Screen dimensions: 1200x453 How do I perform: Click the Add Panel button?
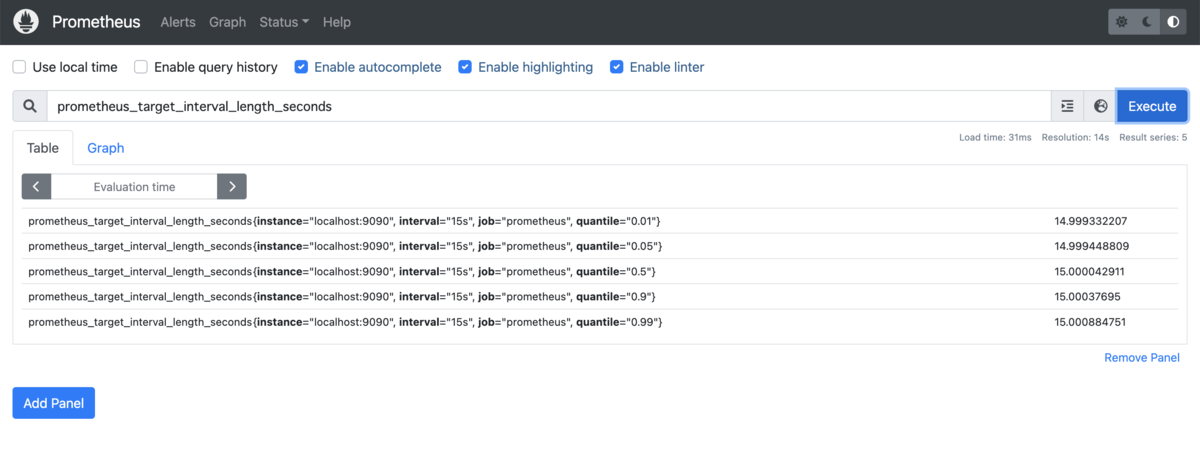click(x=54, y=403)
